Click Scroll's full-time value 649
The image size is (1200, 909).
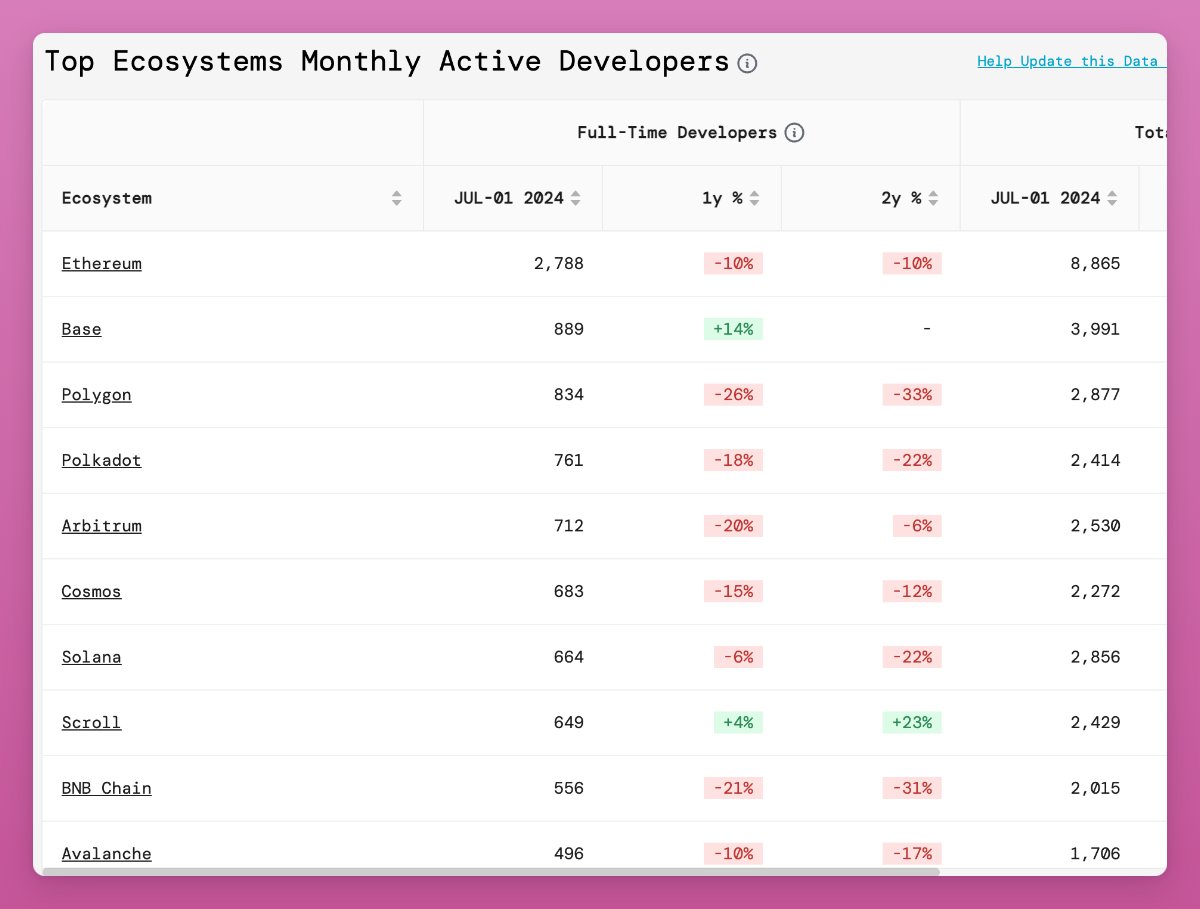tap(569, 722)
